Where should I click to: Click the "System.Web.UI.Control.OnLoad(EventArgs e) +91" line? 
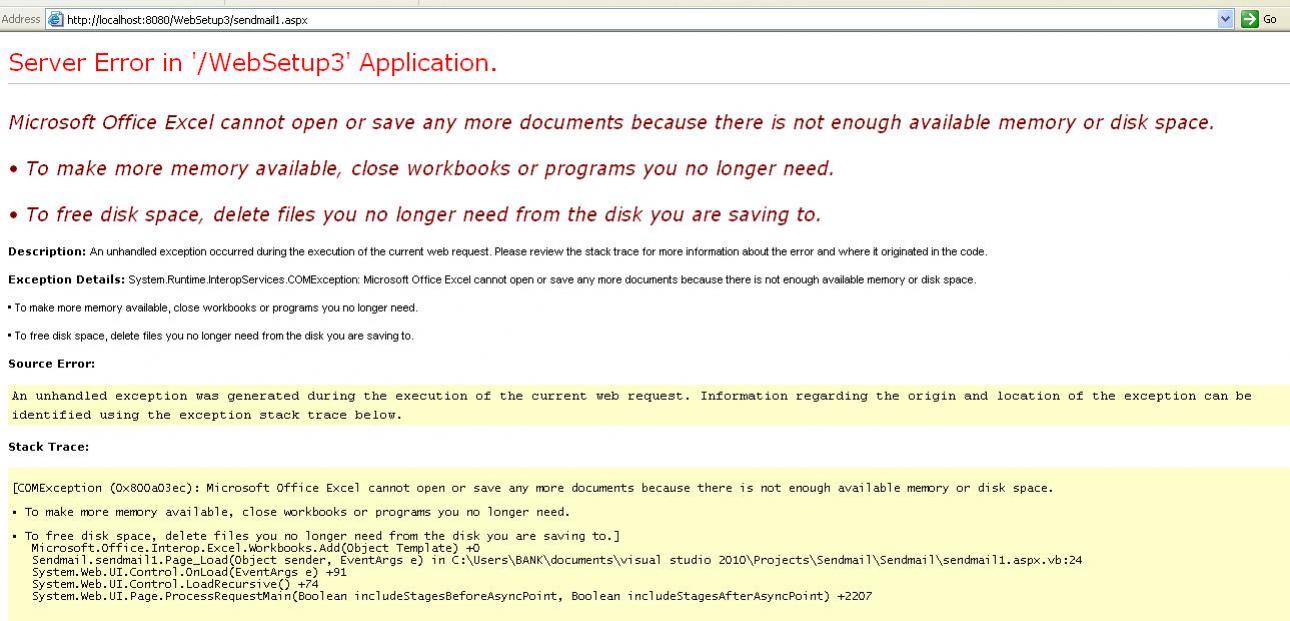tap(189, 572)
